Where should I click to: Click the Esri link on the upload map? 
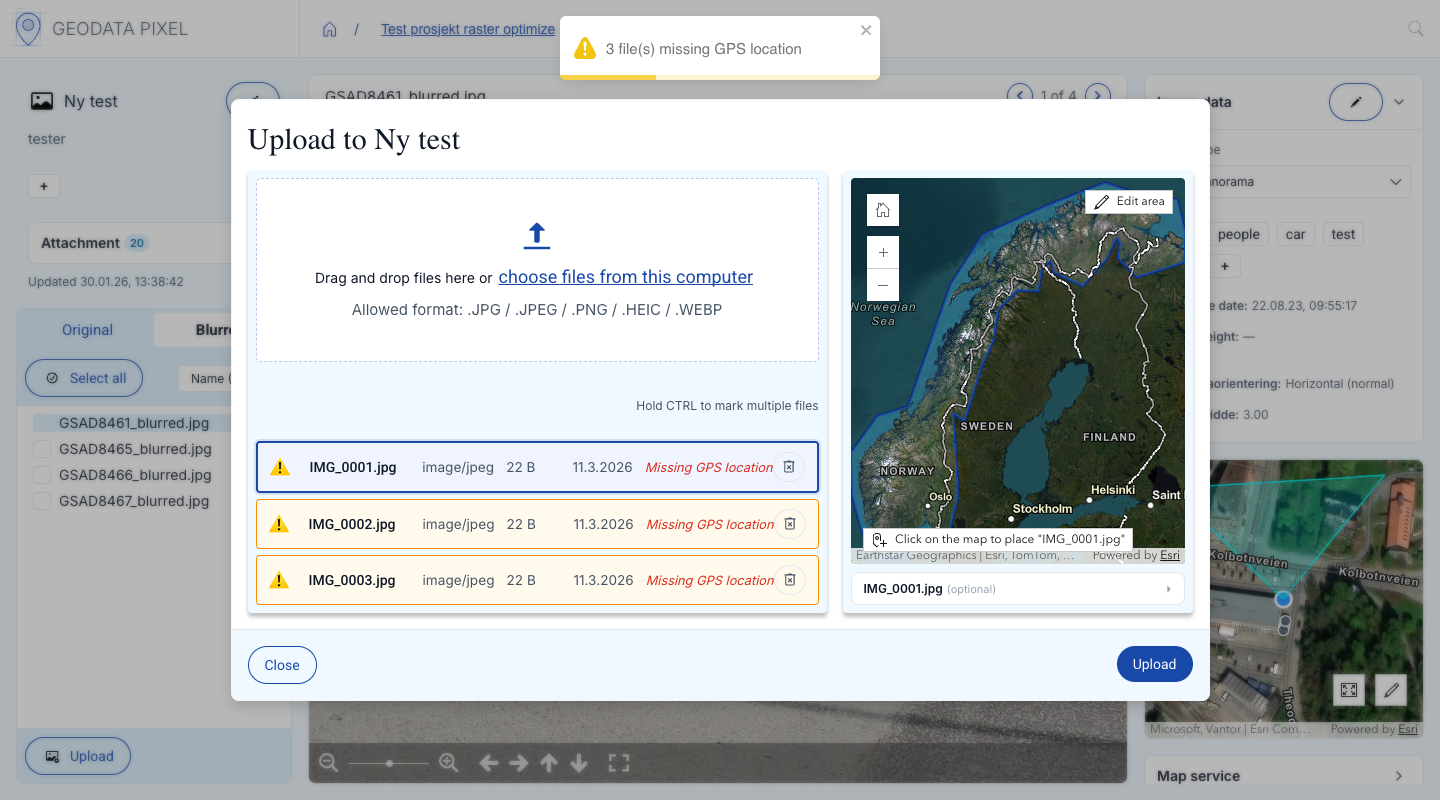click(1169, 555)
